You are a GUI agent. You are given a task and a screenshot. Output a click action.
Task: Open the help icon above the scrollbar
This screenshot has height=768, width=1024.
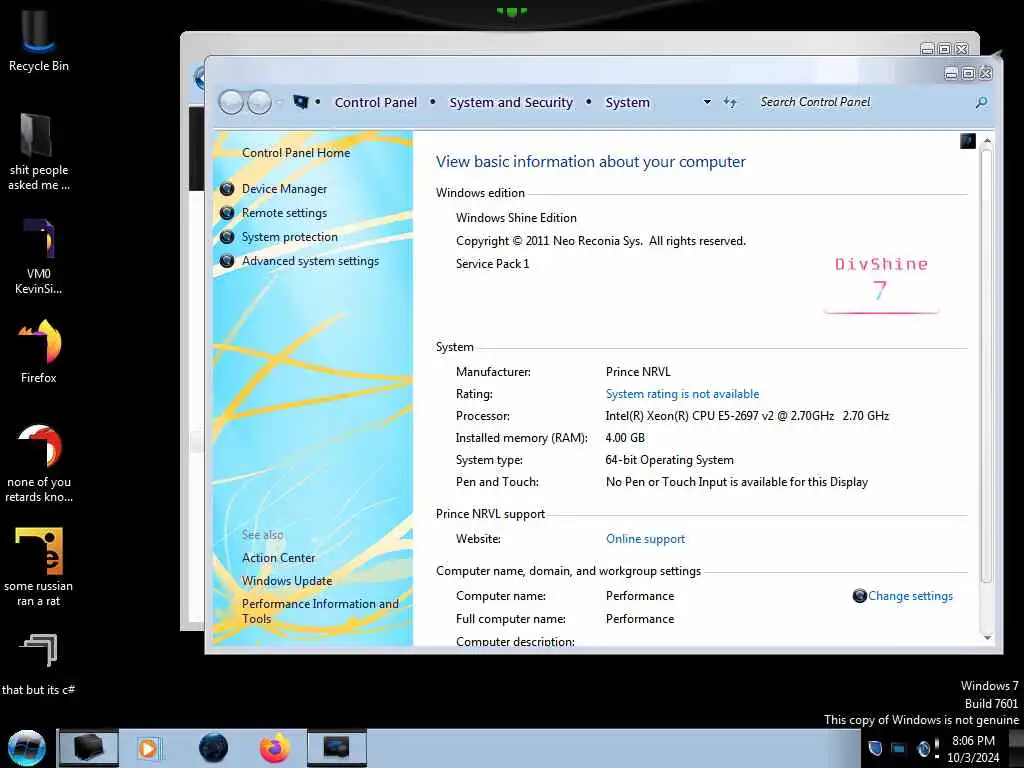(x=968, y=141)
